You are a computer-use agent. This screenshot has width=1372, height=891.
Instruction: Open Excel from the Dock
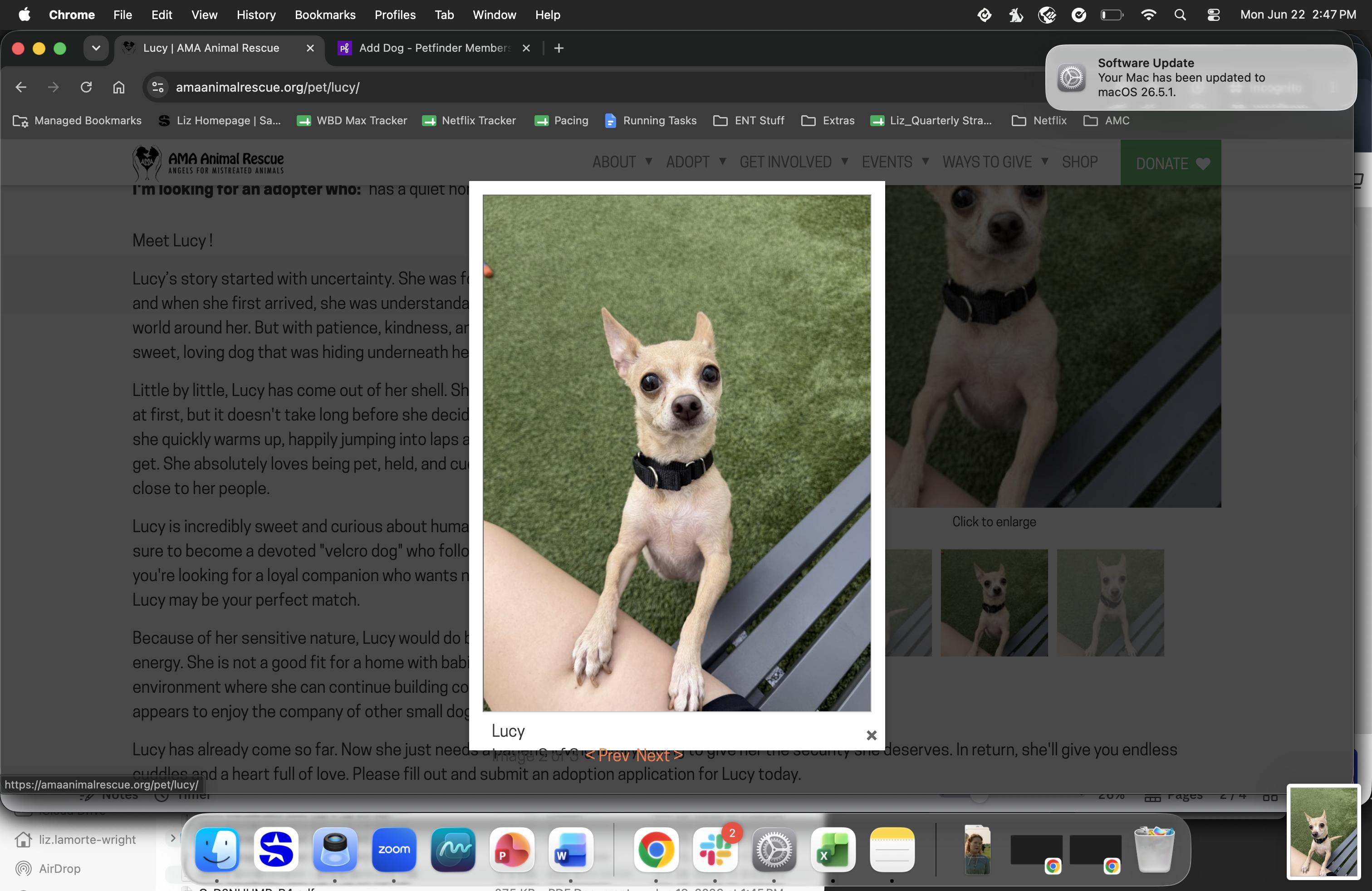[x=833, y=850]
